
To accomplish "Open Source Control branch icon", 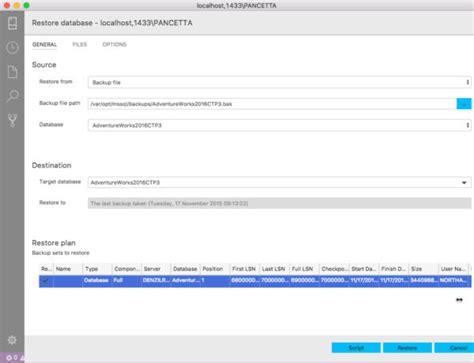I will [x=12, y=120].
